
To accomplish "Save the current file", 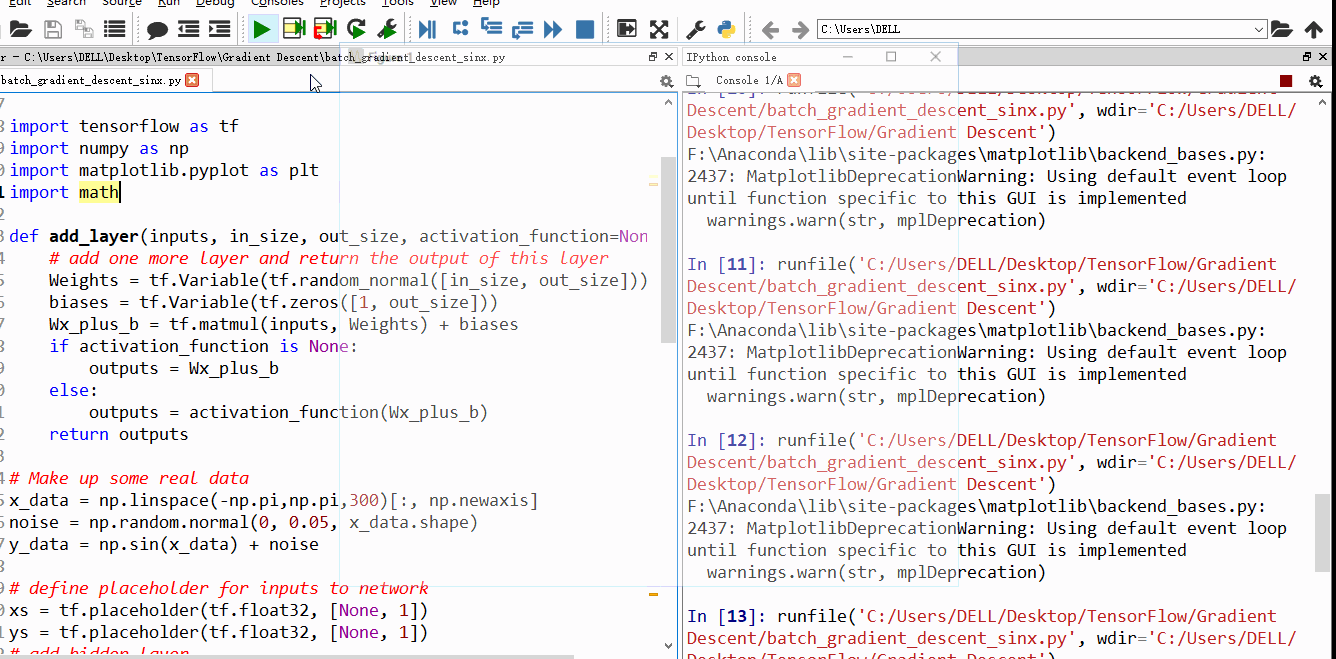I will pos(52,29).
